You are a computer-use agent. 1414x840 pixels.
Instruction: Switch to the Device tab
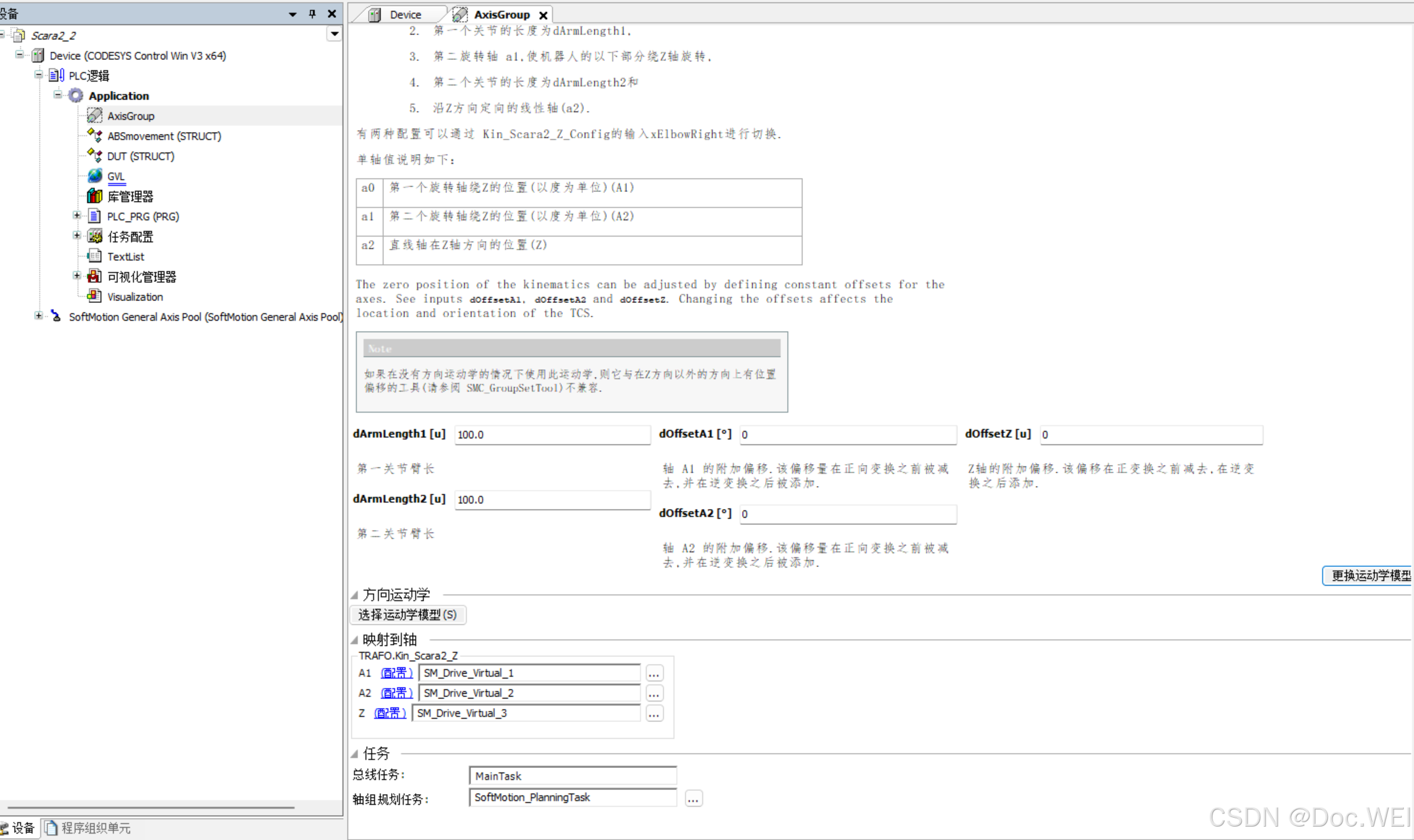[397, 14]
